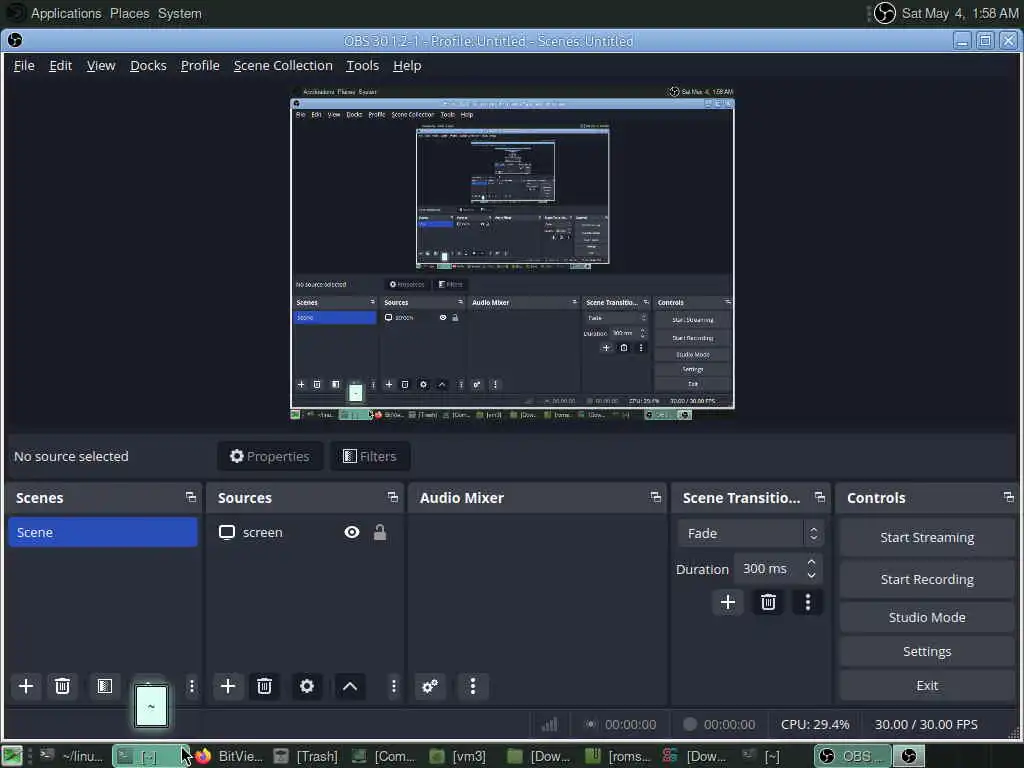
Task: Open the View menu
Action: pos(101,65)
